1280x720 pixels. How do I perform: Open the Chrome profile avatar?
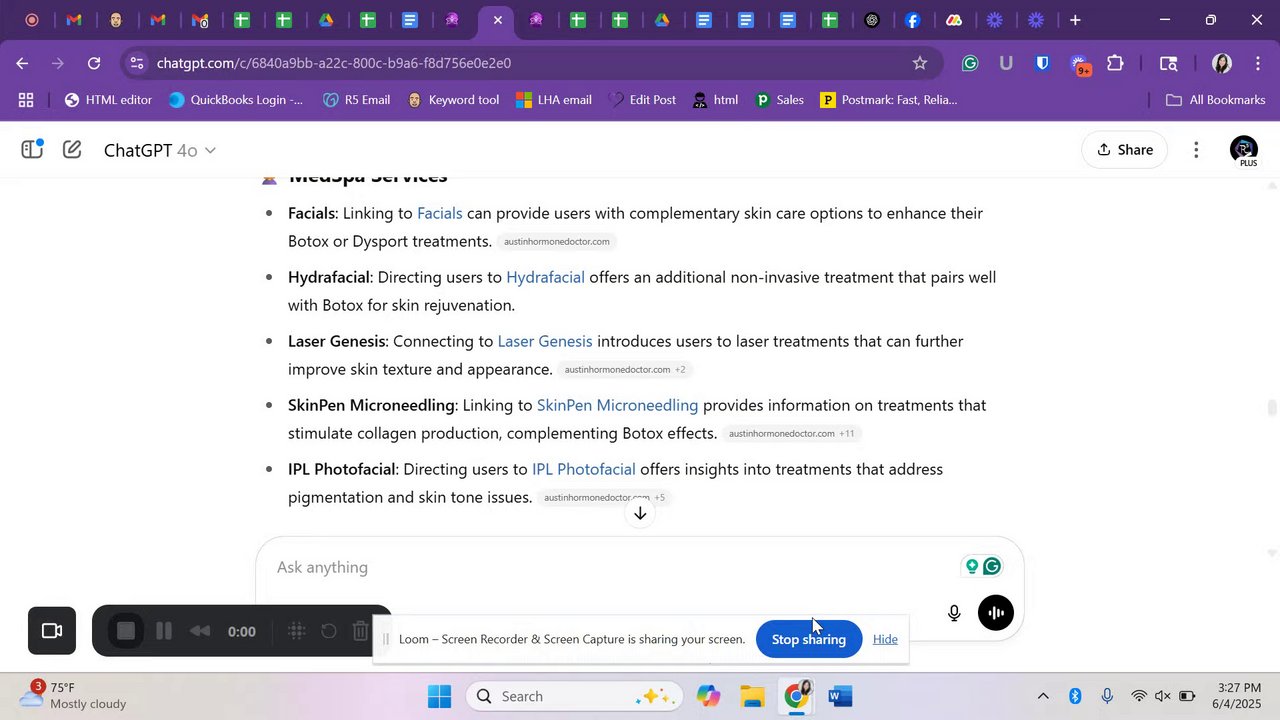coord(1222,63)
